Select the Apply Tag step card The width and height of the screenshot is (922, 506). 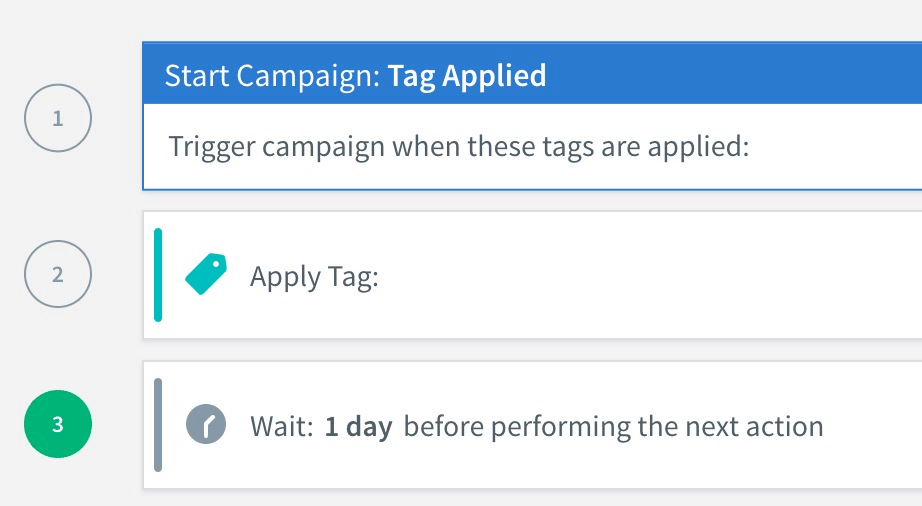pos(532,275)
